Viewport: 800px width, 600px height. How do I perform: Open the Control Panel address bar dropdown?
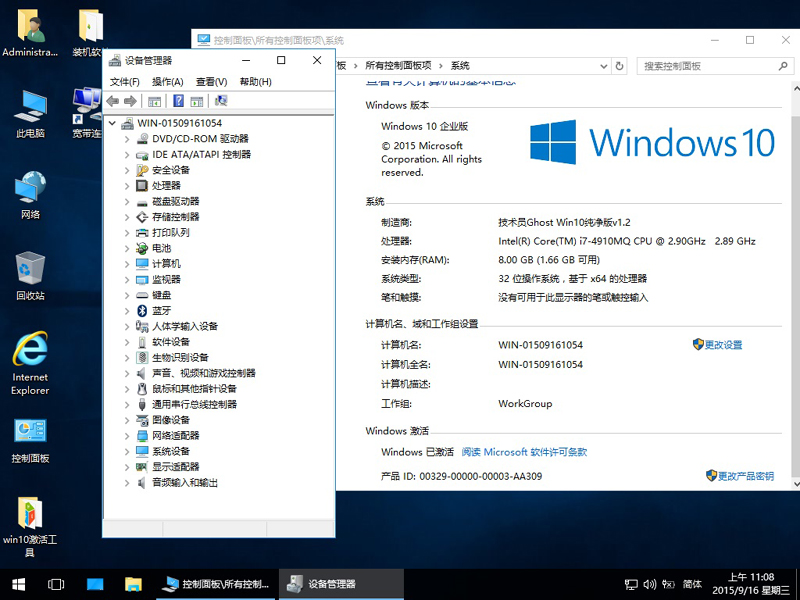click(604, 66)
